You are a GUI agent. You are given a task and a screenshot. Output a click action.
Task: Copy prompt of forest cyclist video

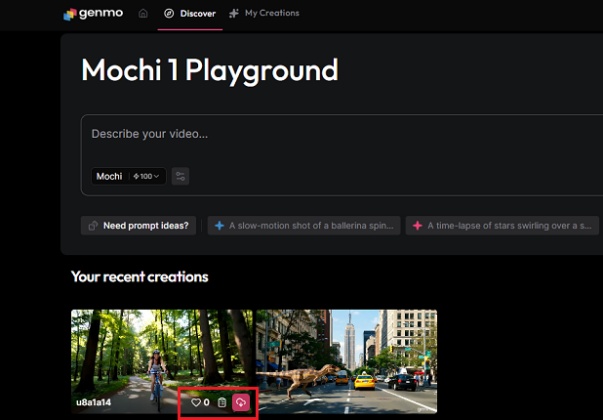click(222, 402)
